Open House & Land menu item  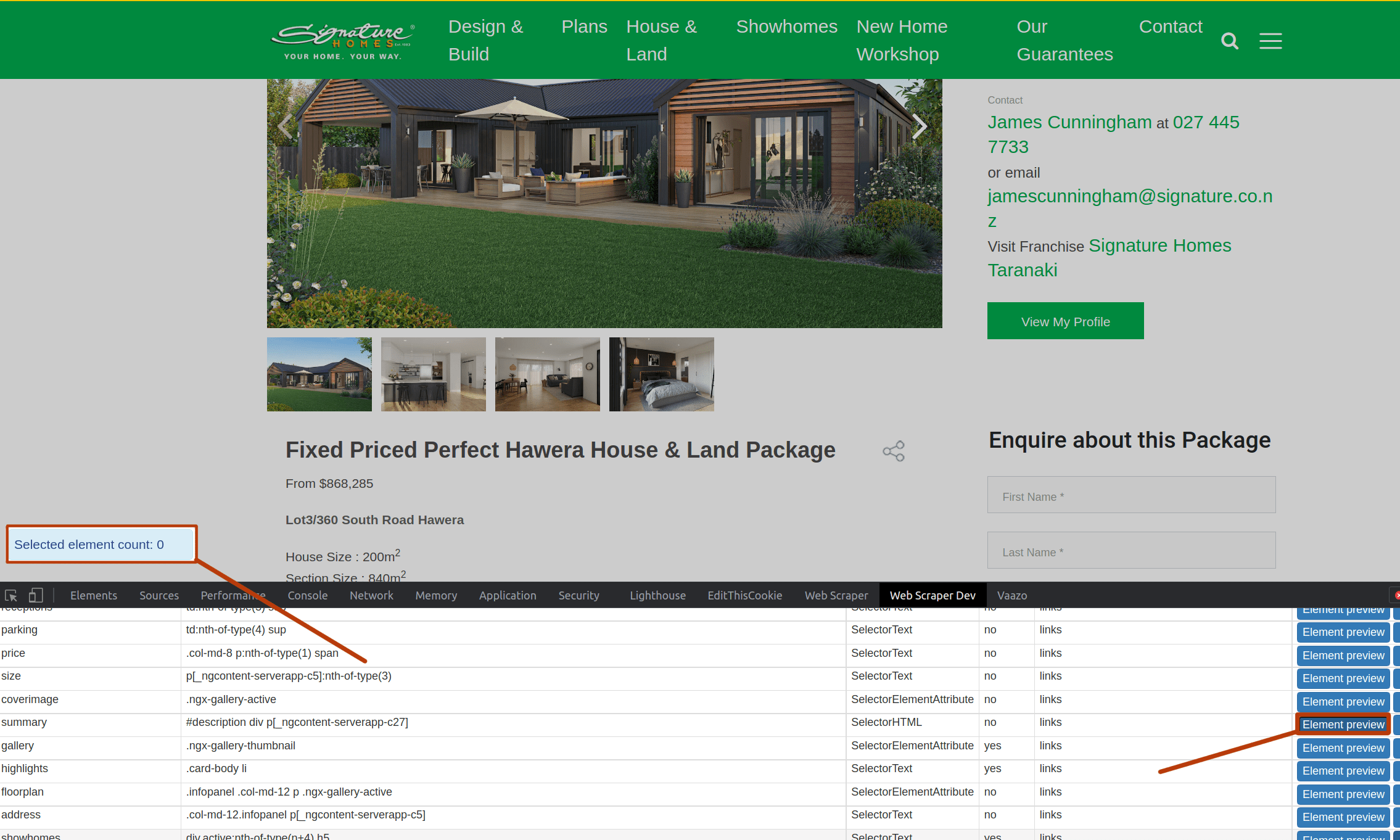tap(661, 40)
